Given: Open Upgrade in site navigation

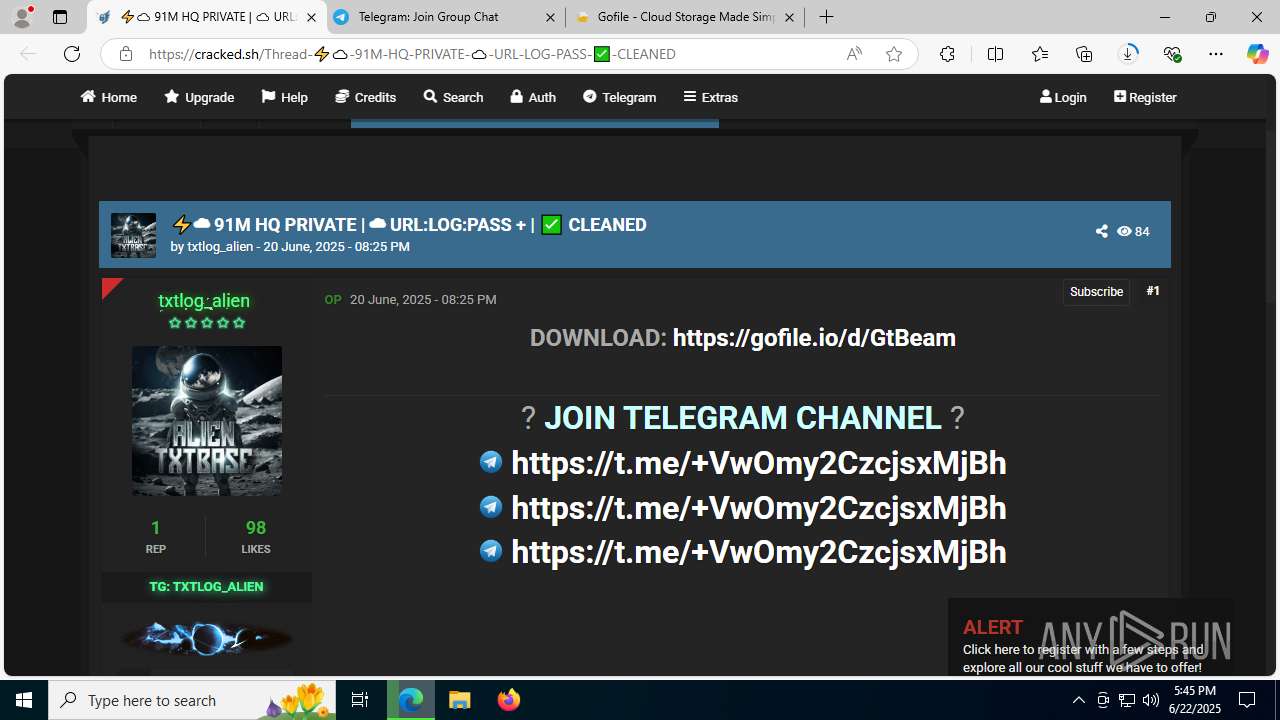Looking at the screenshot, I should coord(199,97).
